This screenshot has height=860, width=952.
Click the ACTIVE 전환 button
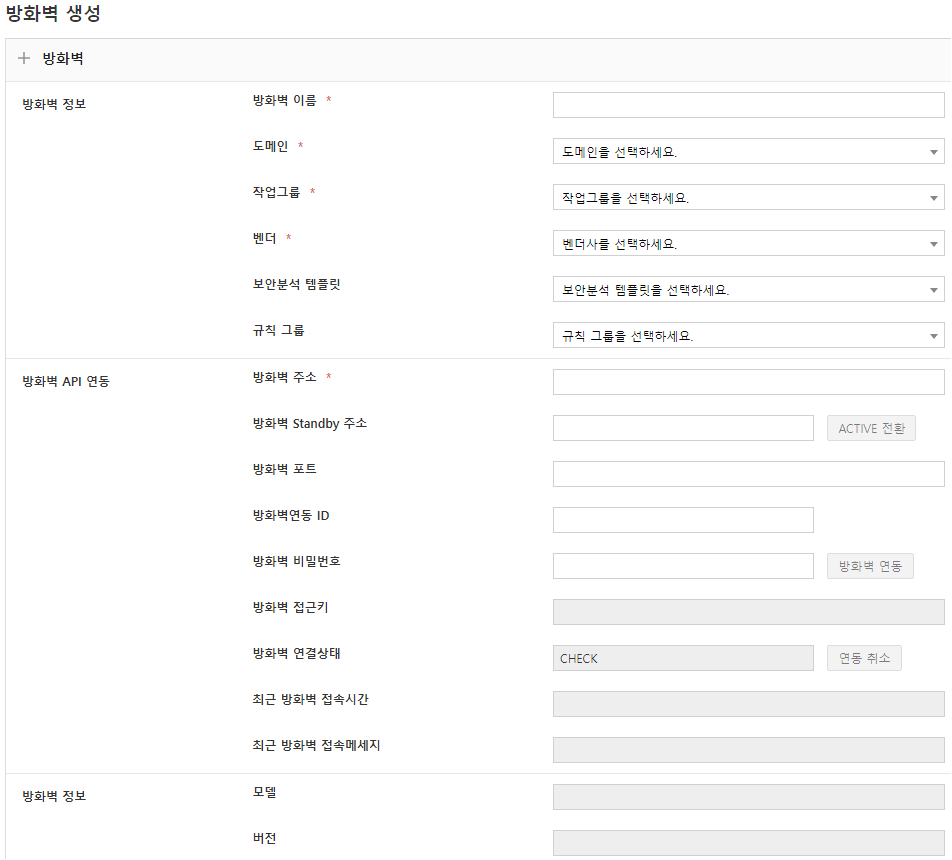(871, 428)
